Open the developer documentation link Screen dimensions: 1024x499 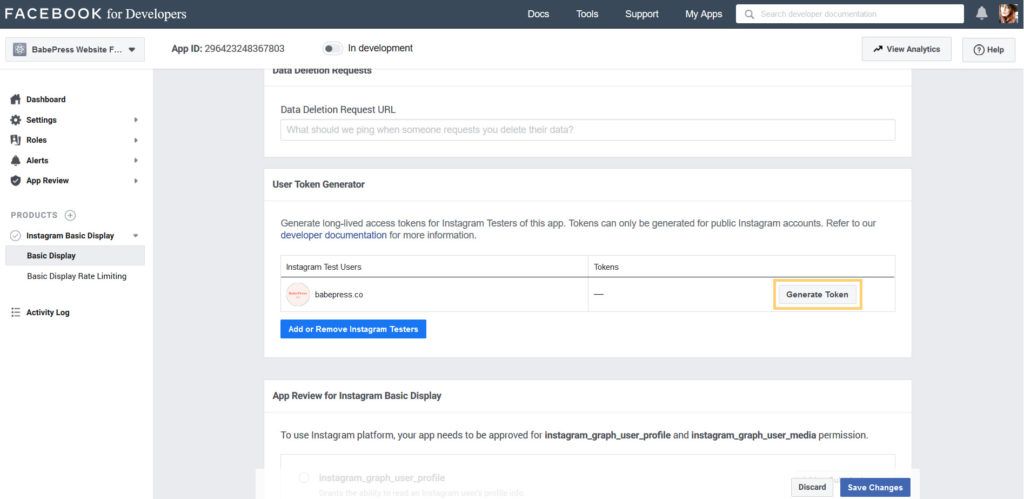click(x=333, y=236)
